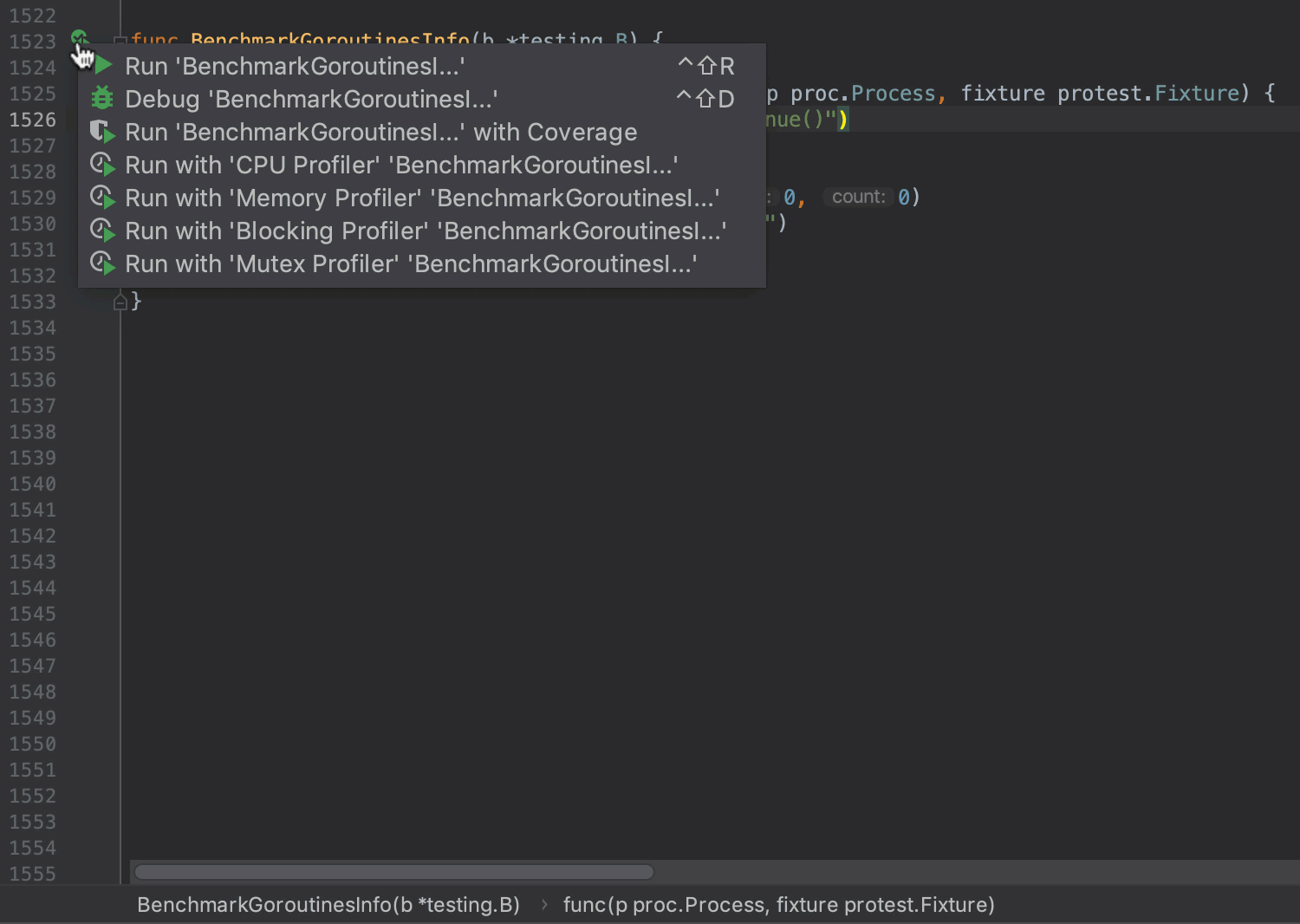Open the func(p proc.Process, fixture protest.Fixture) breadcrumb
The image size is (1300, 924).
click(778, 905)
